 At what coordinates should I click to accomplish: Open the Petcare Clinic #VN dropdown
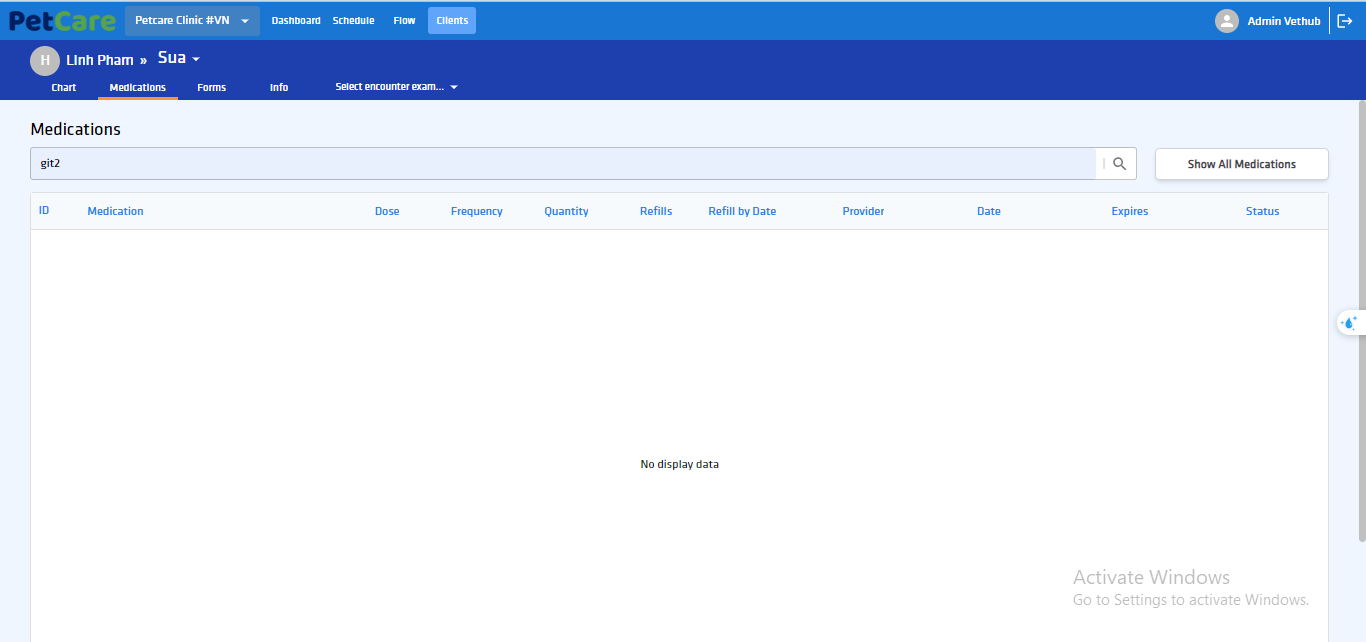coord(192,21)
